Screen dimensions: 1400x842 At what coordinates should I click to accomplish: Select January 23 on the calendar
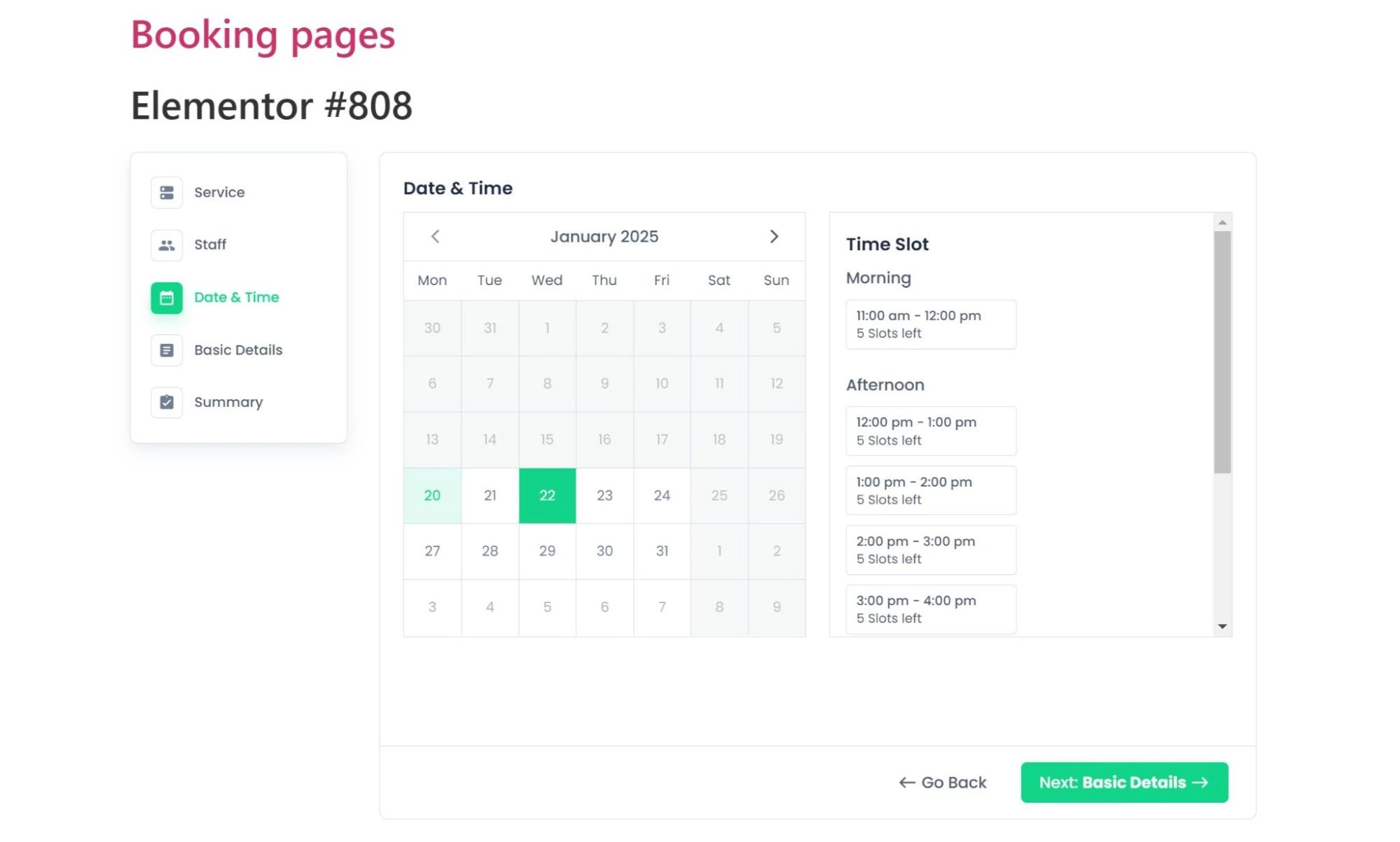604,496
